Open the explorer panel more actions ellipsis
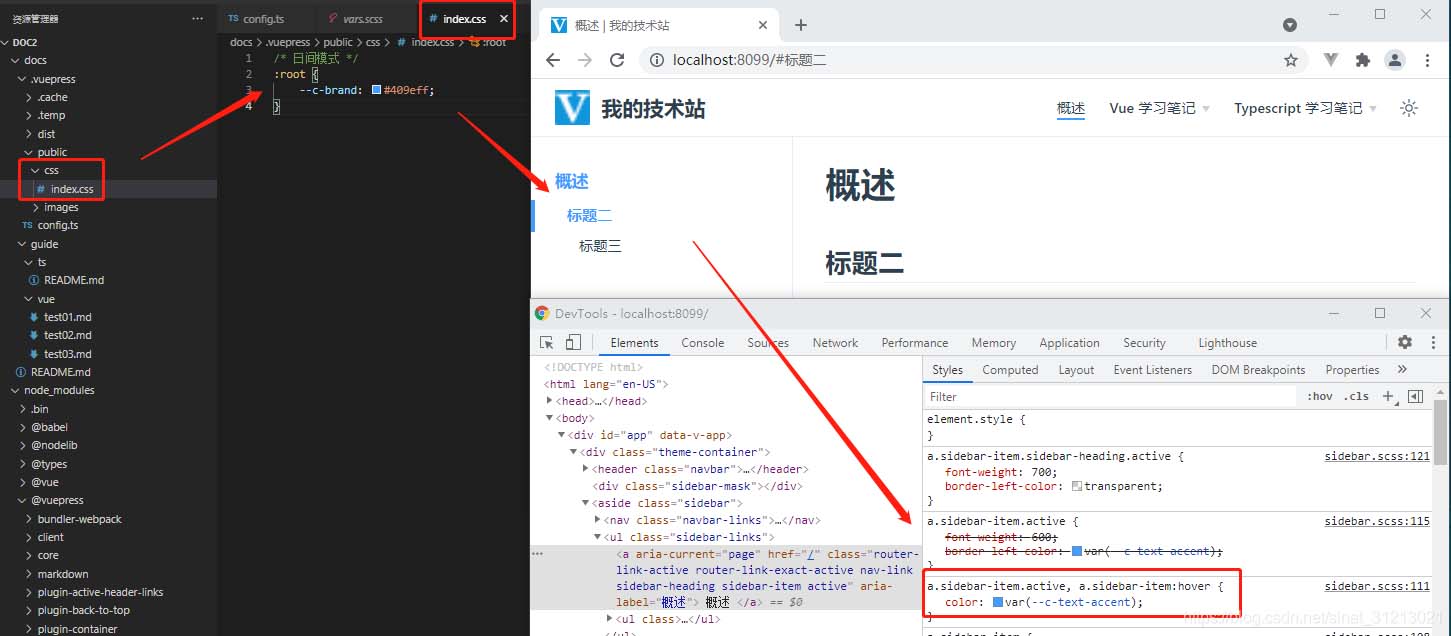The width and height of the screenshot is (1451, 636). pos(197,19)
